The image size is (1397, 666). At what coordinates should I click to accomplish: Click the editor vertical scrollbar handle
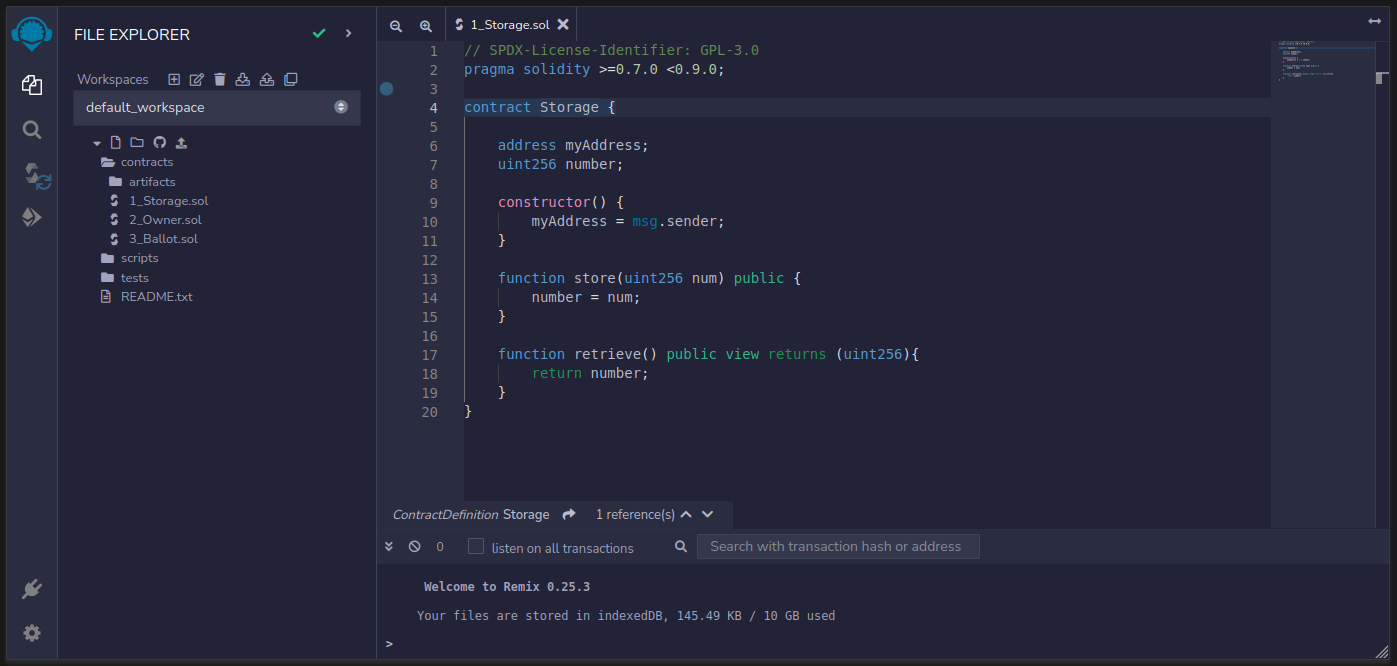1382,77
